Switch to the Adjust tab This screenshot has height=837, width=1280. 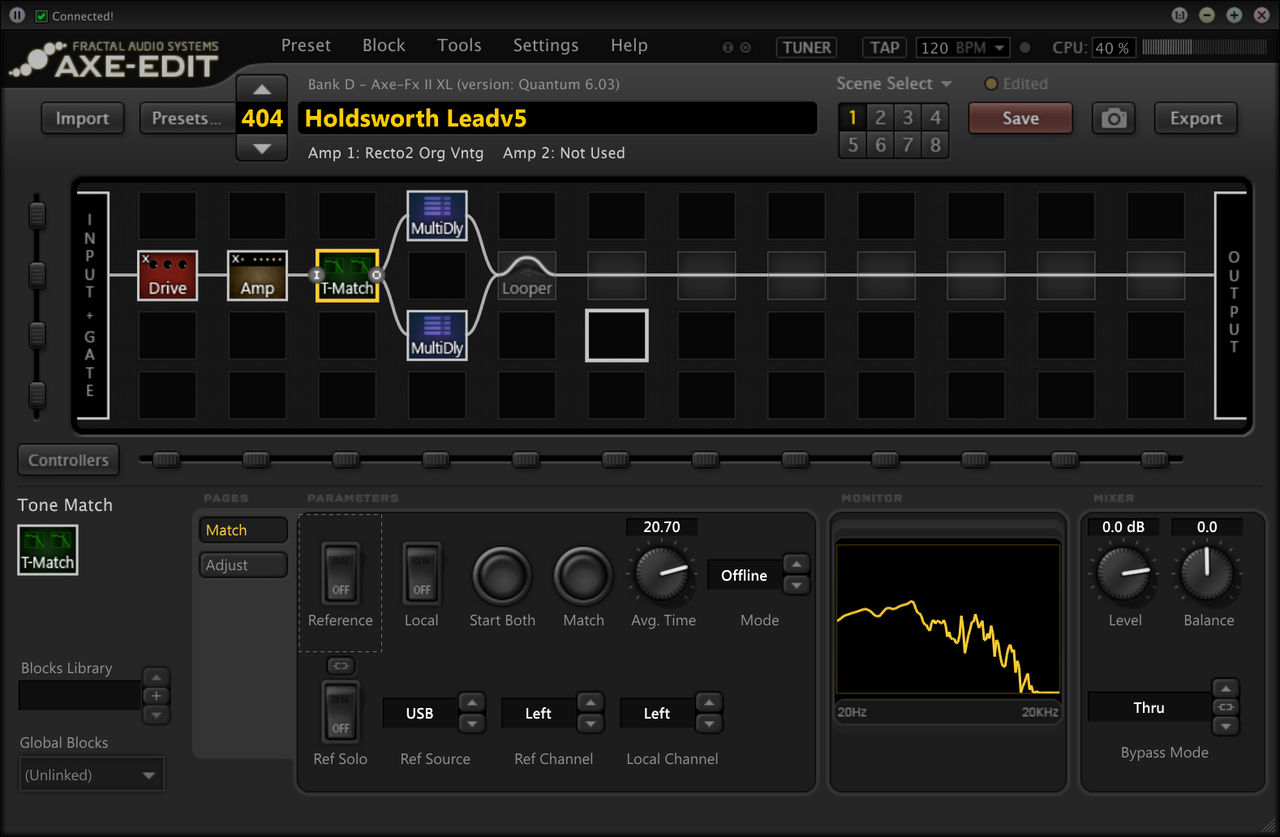[243, 565]
